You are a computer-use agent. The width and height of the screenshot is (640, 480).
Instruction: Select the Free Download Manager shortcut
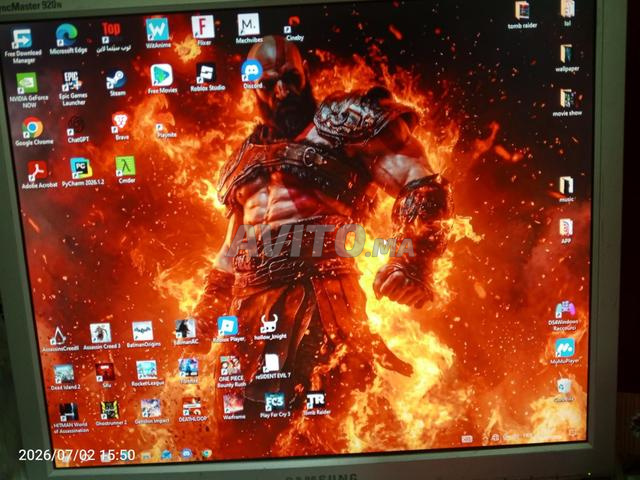pyautogui.click(x=22, y=39)
